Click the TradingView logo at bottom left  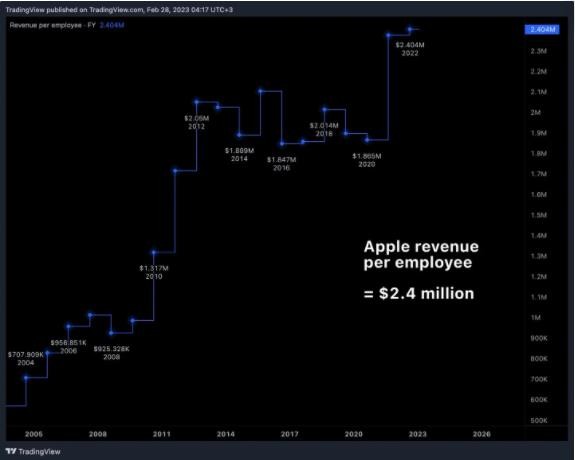[33, 452]
